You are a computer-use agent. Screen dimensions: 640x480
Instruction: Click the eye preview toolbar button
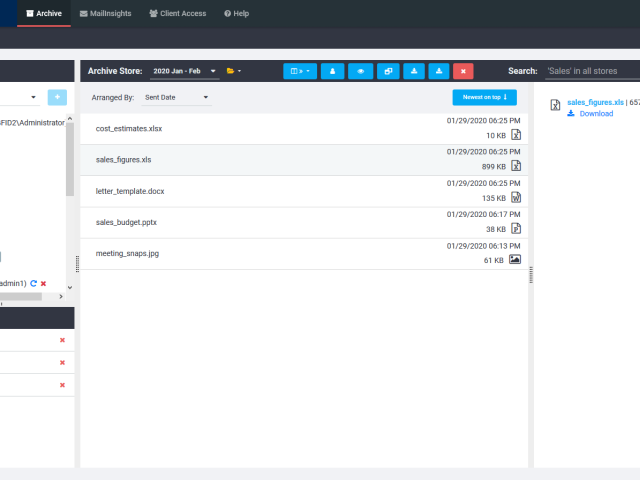[x=360, y=71]
